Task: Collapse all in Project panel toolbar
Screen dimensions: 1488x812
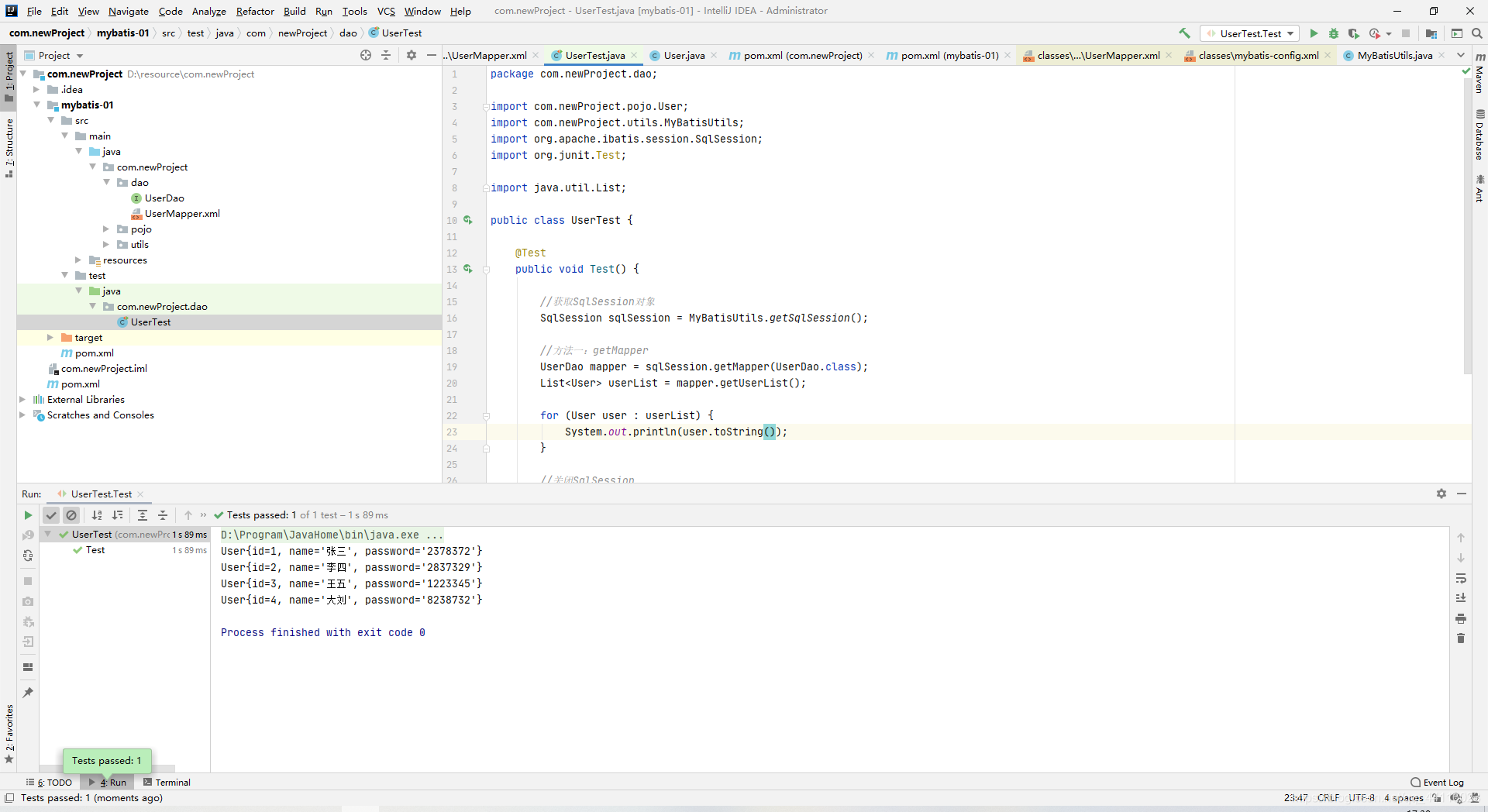Action: coord(386,55)
